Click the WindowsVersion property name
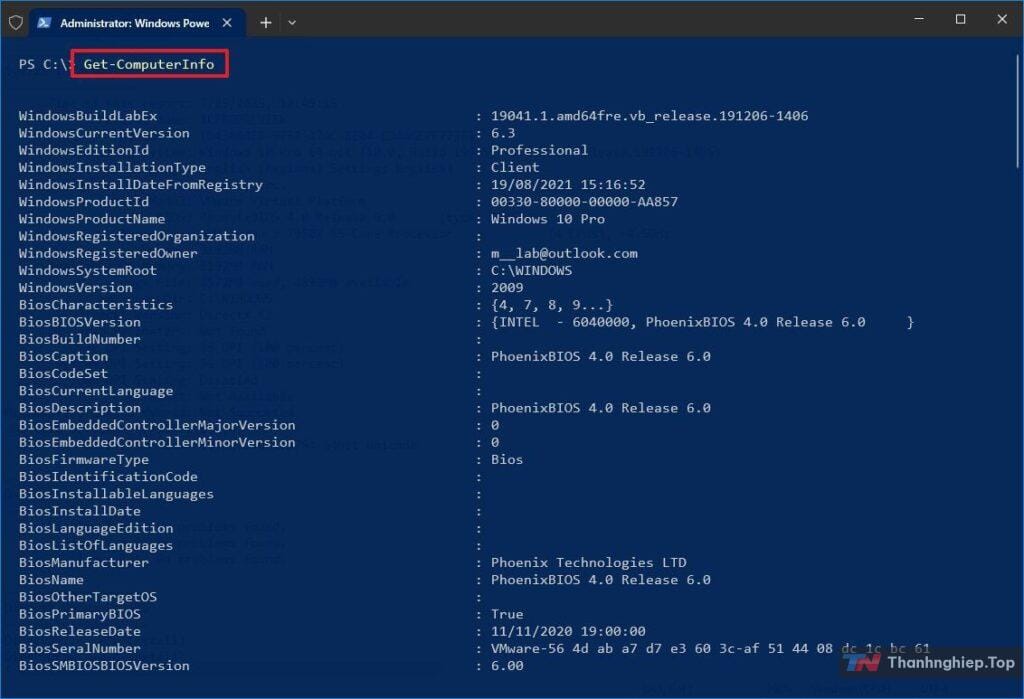The height and width of the screenshot is (699, 1024). coord(76,287)
